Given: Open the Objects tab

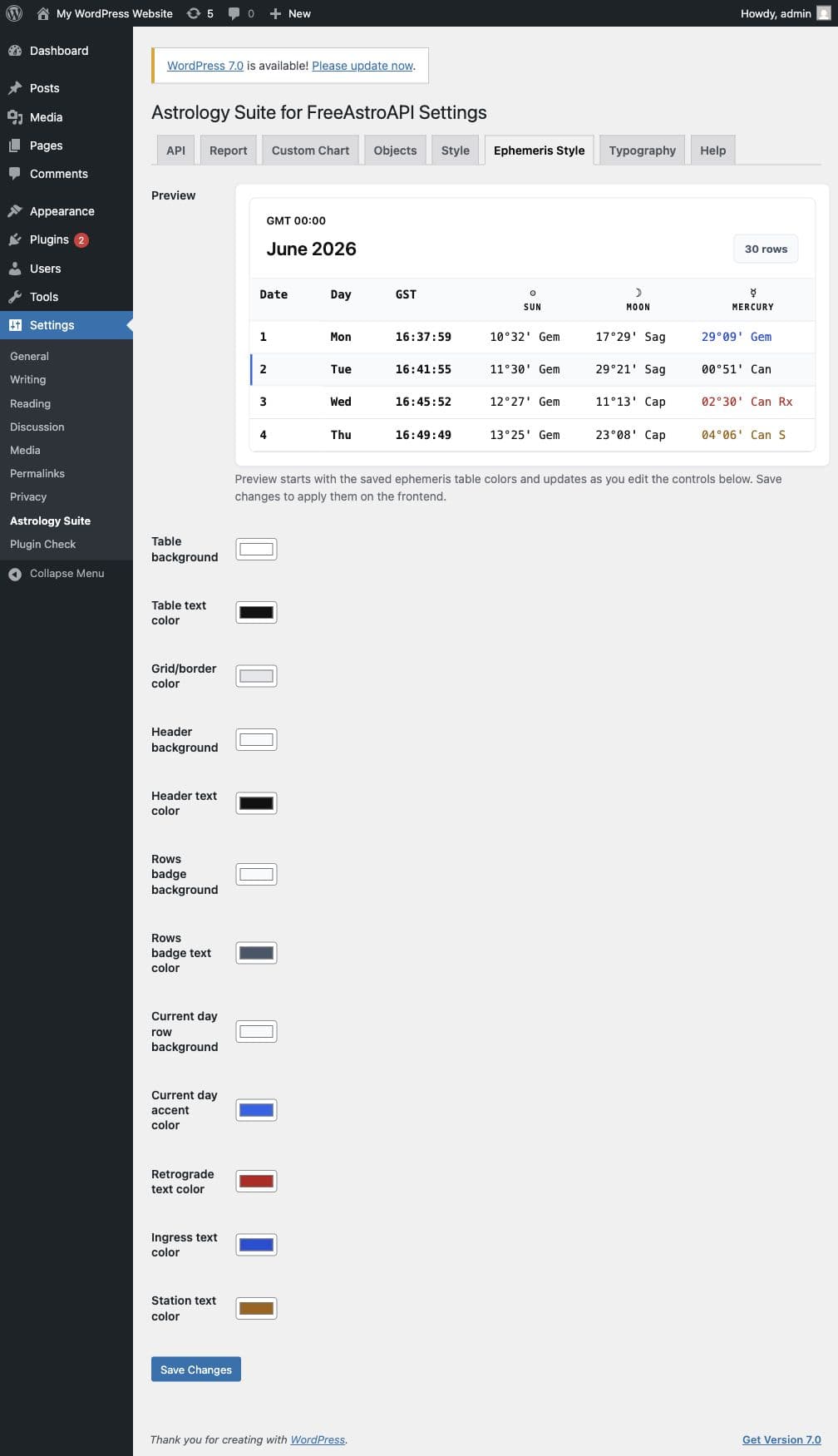Looking at the screenshot, I should coord(395,151).
